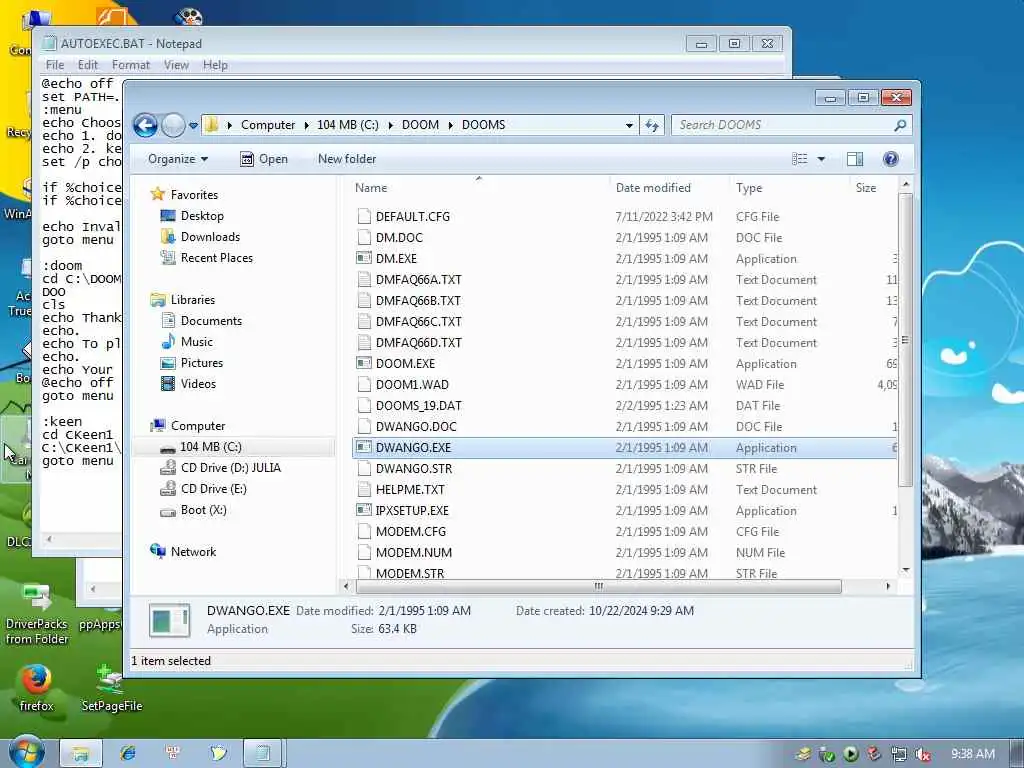Select 104 MB (C:) drive in navigation pane
The height and width of the screenshot is (768, 1024).
(x=210, y=447)
